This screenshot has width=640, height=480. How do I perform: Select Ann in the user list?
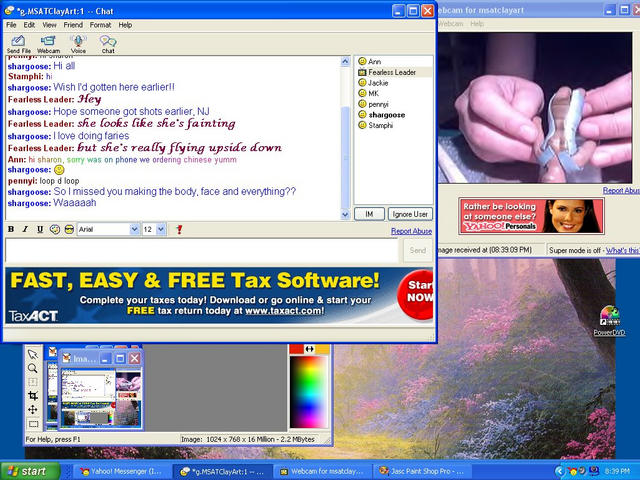click(x=374, y=62)
